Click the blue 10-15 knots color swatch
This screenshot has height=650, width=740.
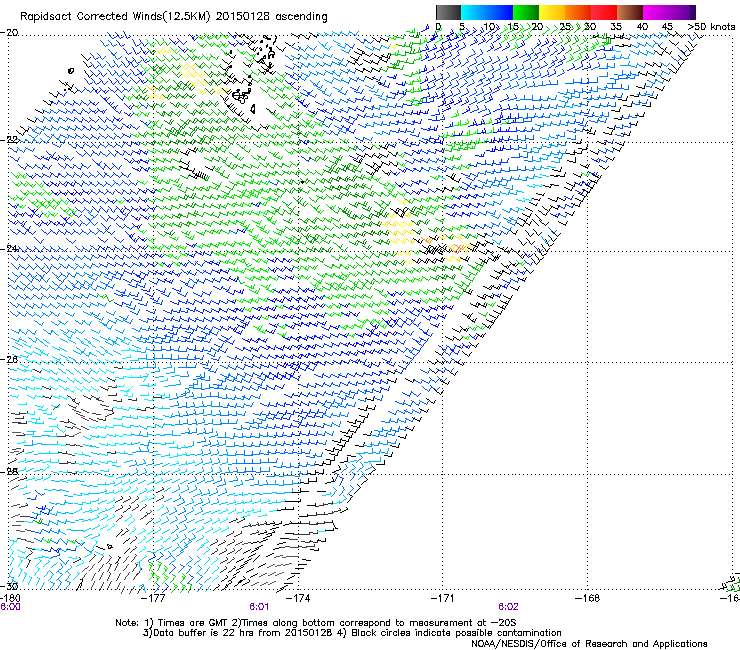[x=500, y=12]
